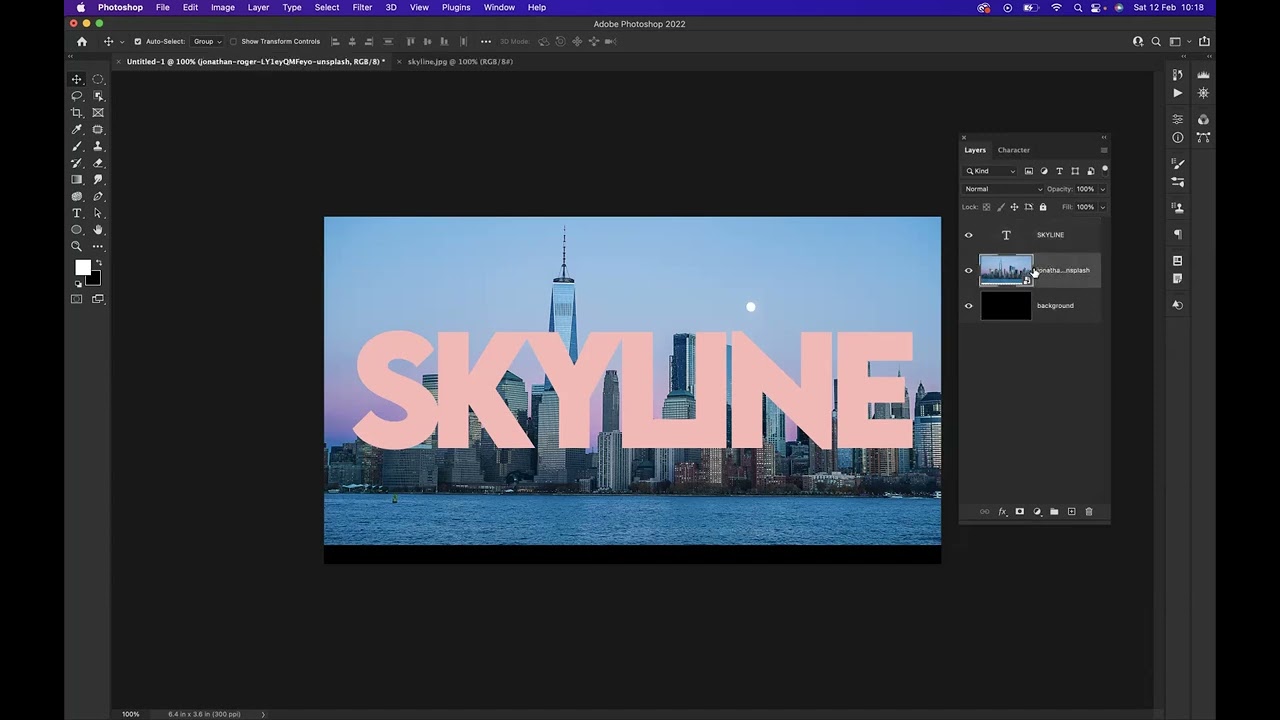The image size is (1280, 720).
Task: Open the Opacity slider dropdown arrow
Action: tap(1102, 189)
